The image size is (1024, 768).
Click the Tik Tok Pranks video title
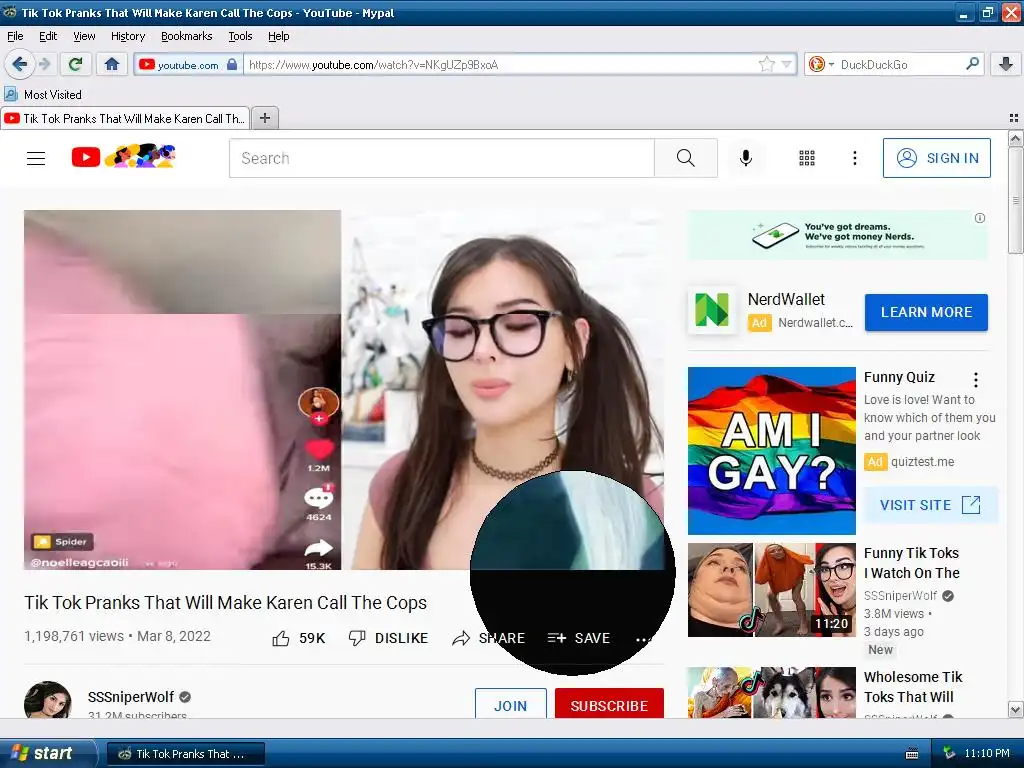(225, 602)
